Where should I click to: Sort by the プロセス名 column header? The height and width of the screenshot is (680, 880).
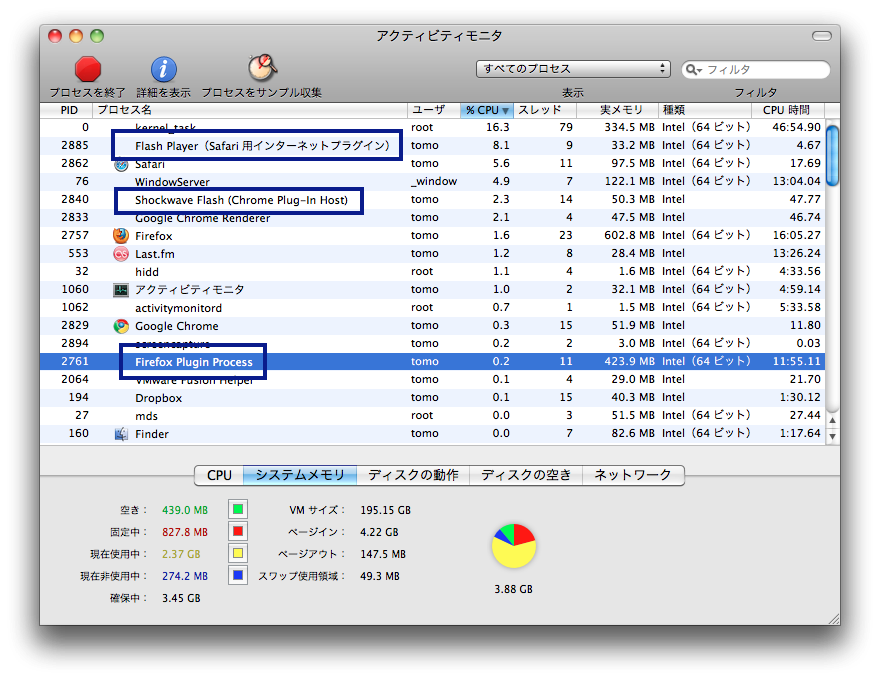click(x=250, y=110)
